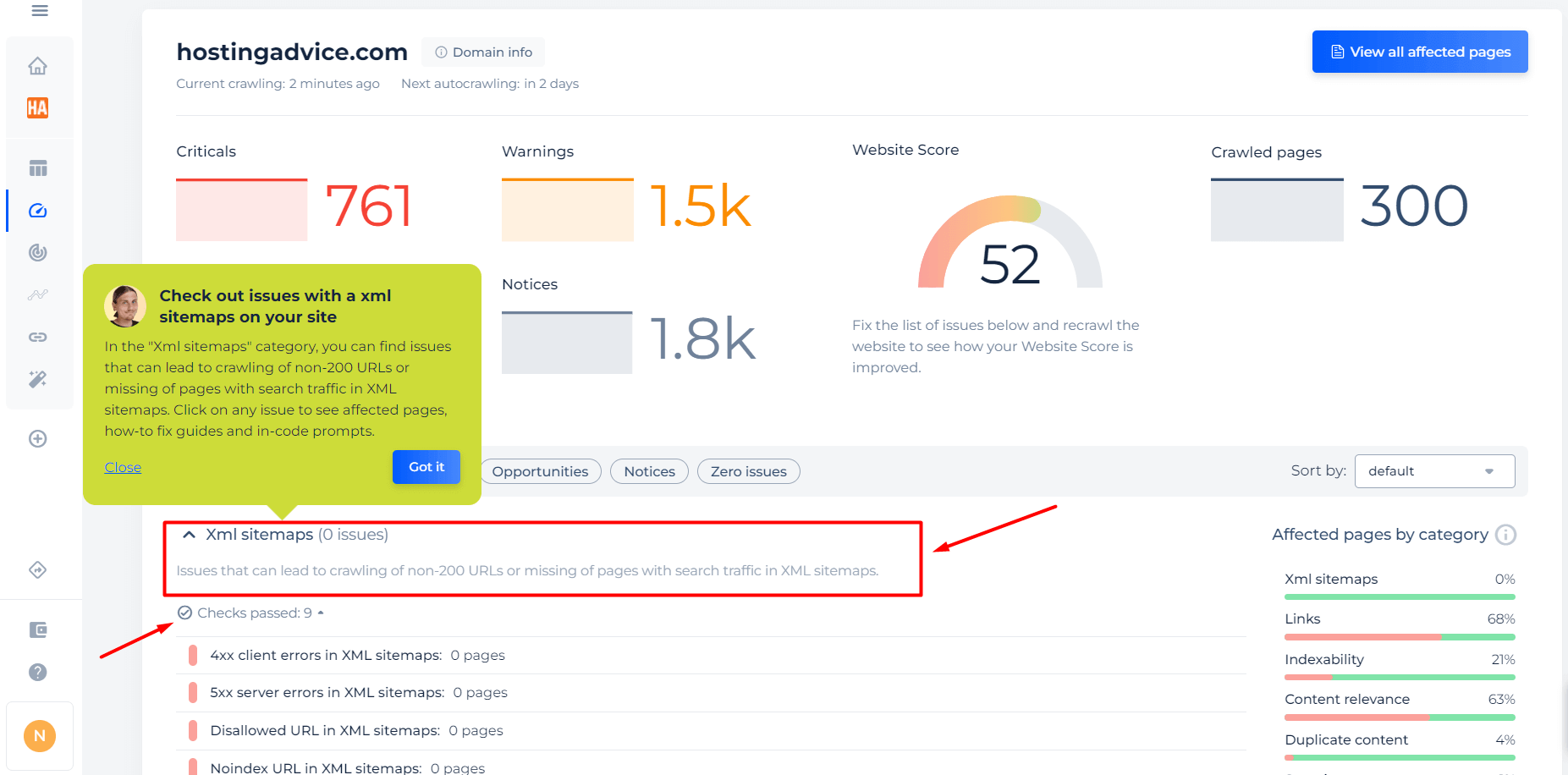Click the Indexability category progress bar
Image resolution: width=1568 pixels, height=775 pixels.
1400,677
